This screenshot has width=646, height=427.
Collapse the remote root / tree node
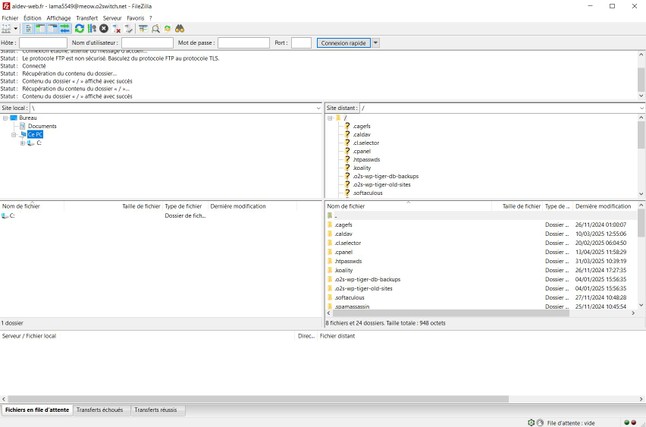(x=330, y=118)
